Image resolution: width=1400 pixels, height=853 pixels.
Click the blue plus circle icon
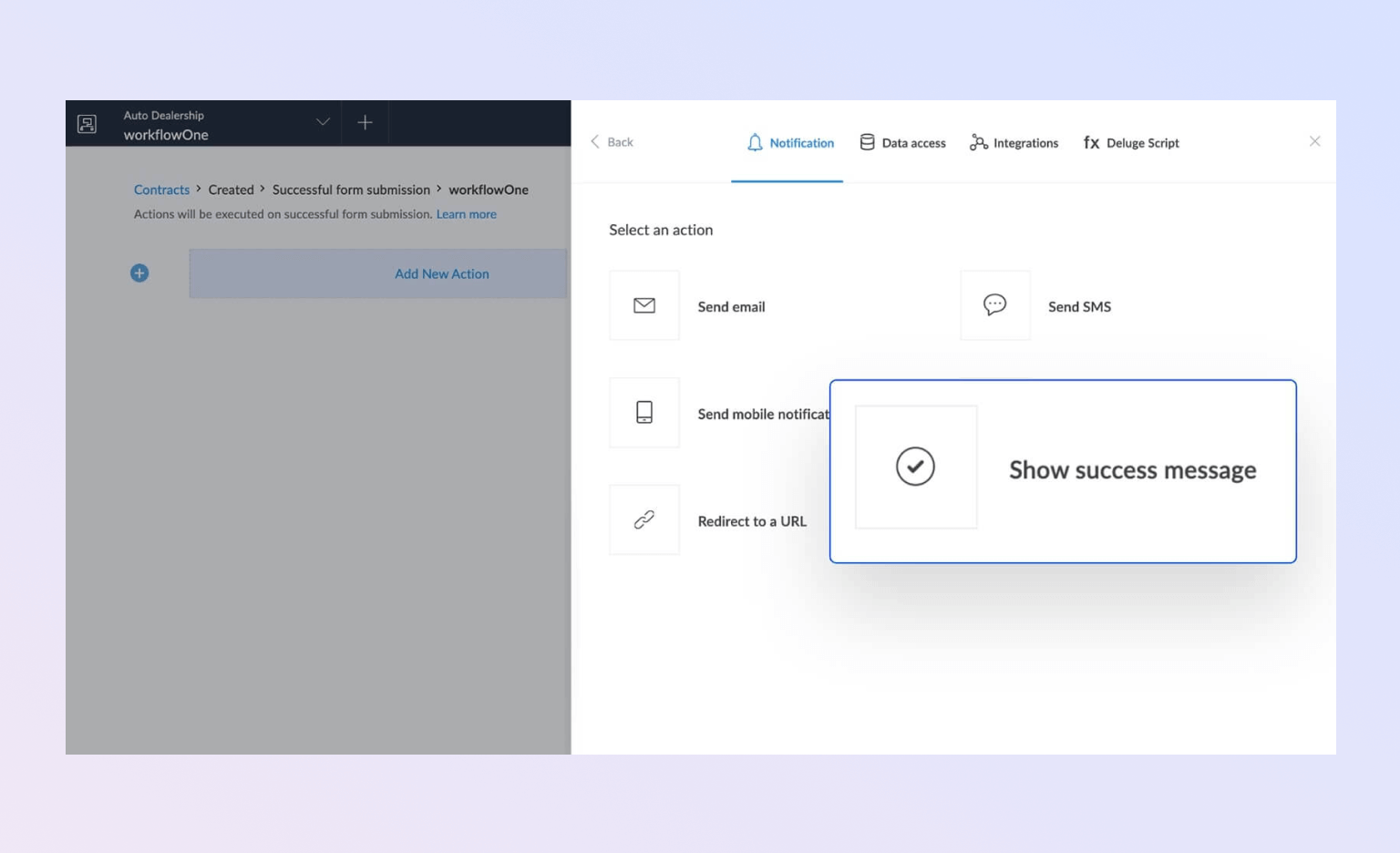(x=139, y=273)
